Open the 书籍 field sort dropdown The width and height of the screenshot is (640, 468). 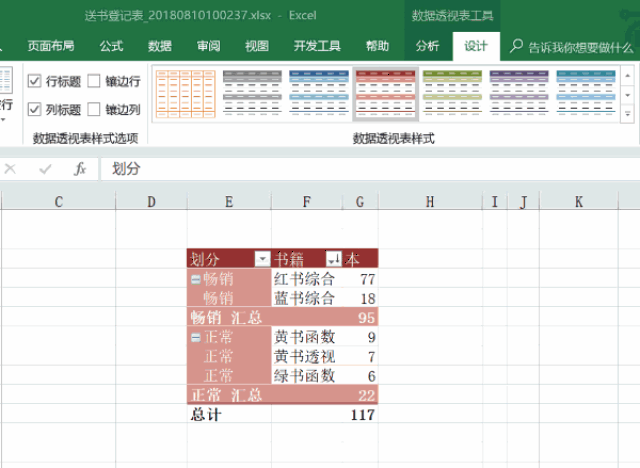pos(333,259)
